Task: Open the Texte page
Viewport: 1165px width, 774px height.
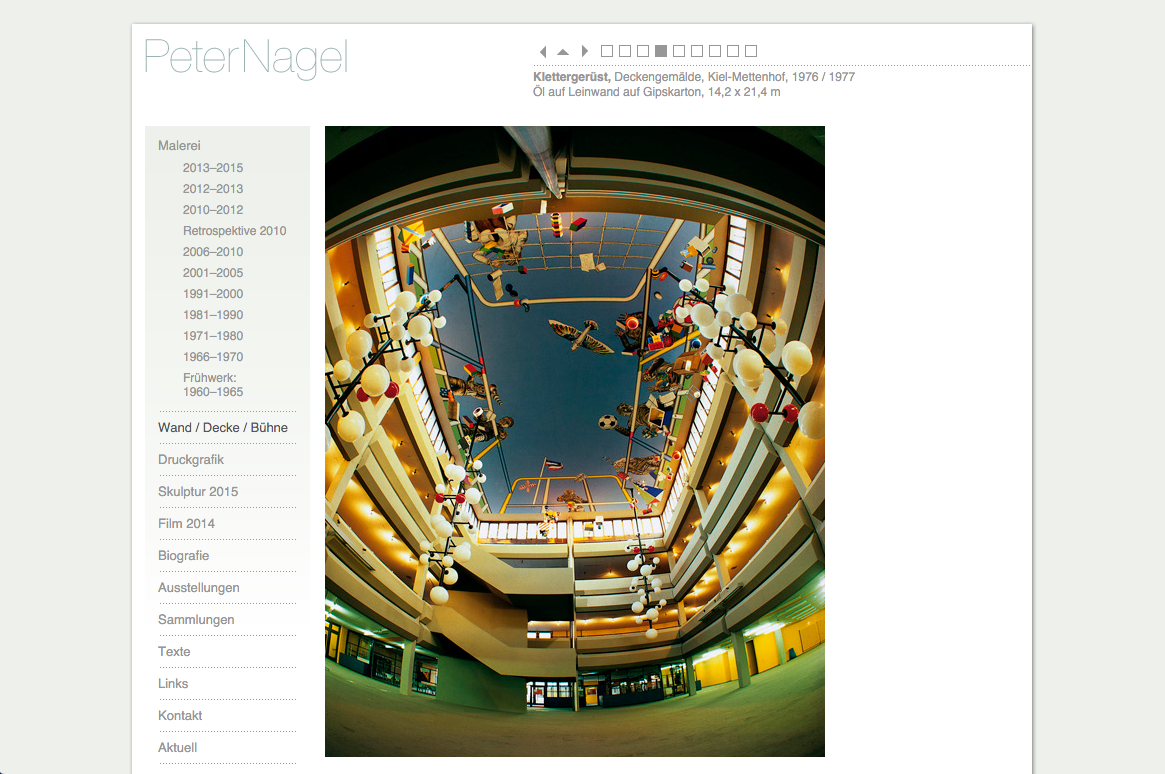Action: tap(175, 651)
